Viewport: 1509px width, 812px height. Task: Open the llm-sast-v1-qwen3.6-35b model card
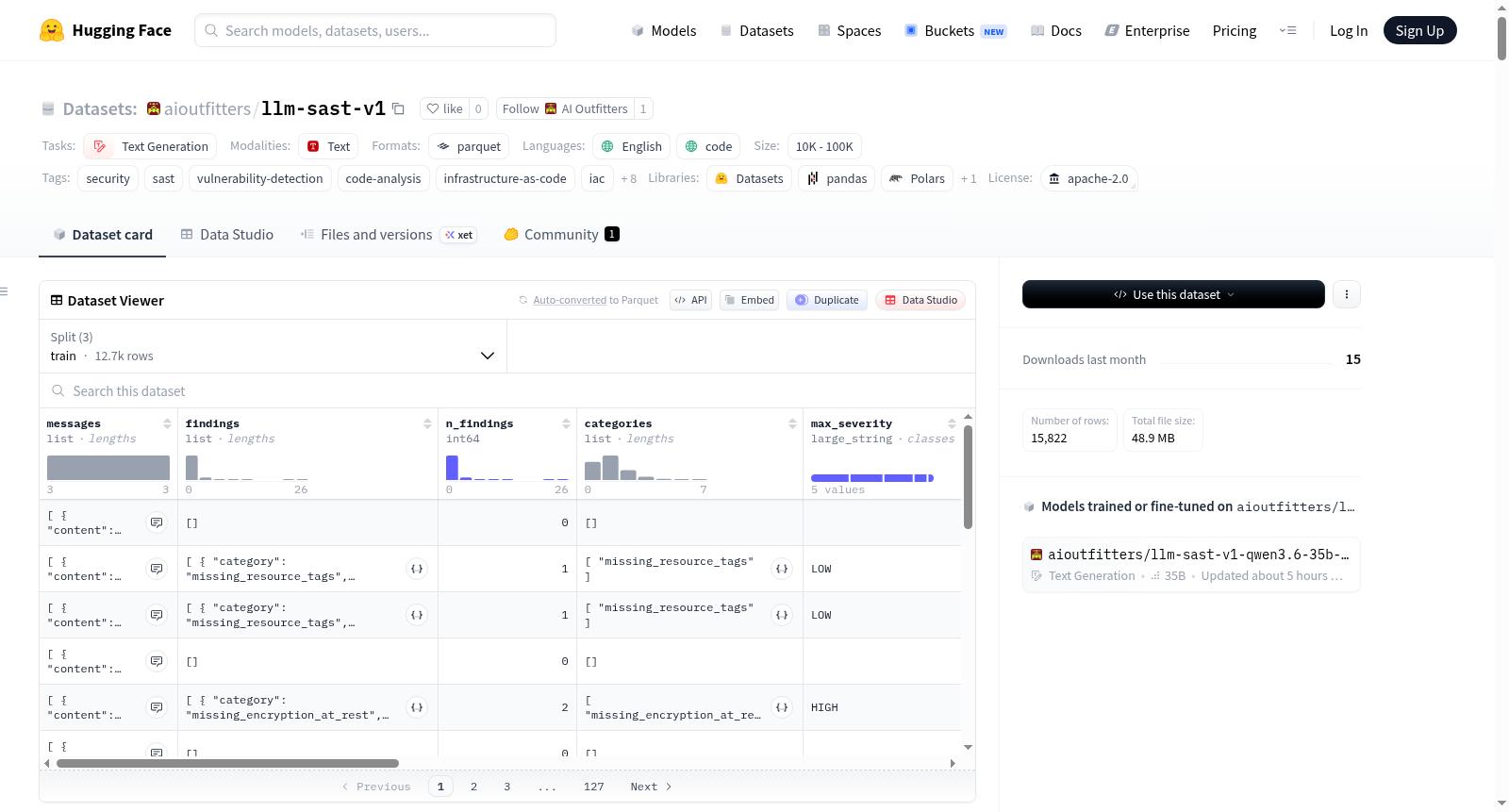click(x=1191, y=564)
